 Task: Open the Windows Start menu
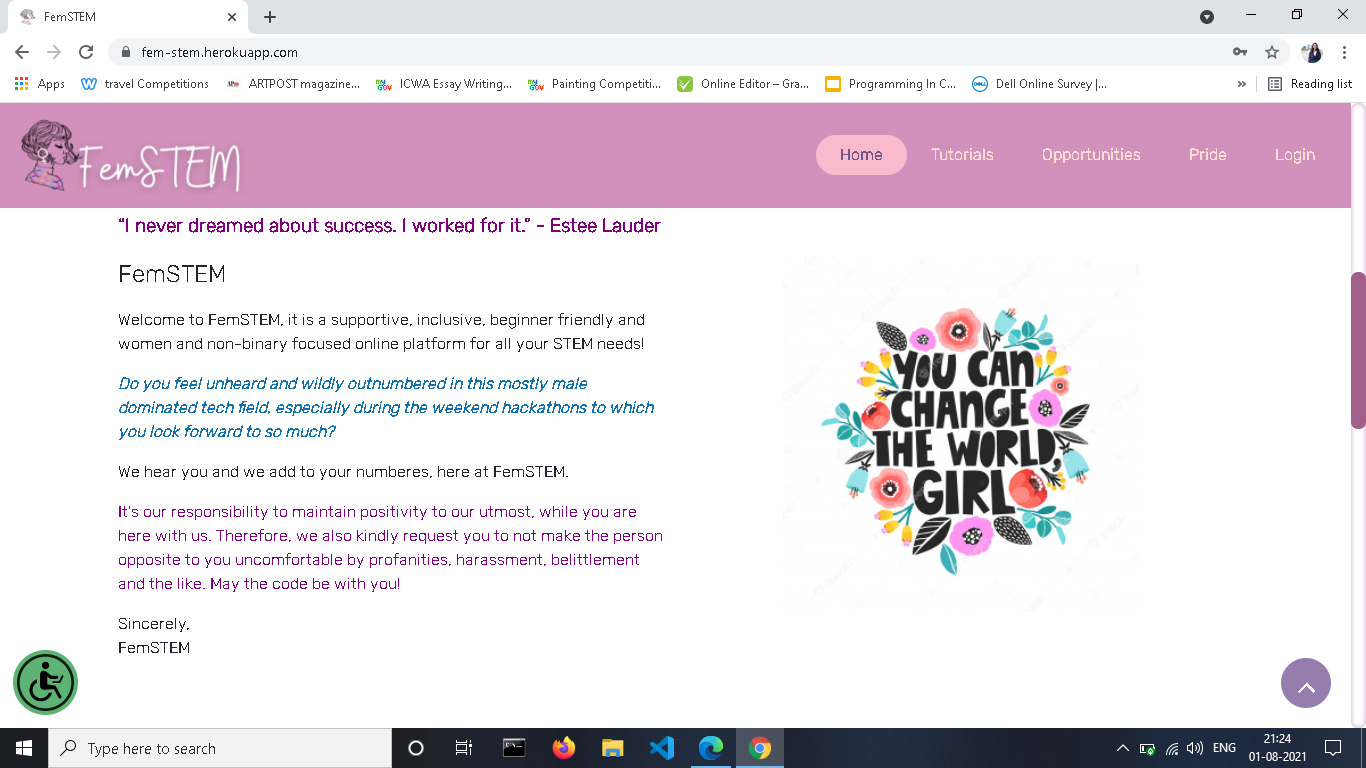(x=24, y=748)
